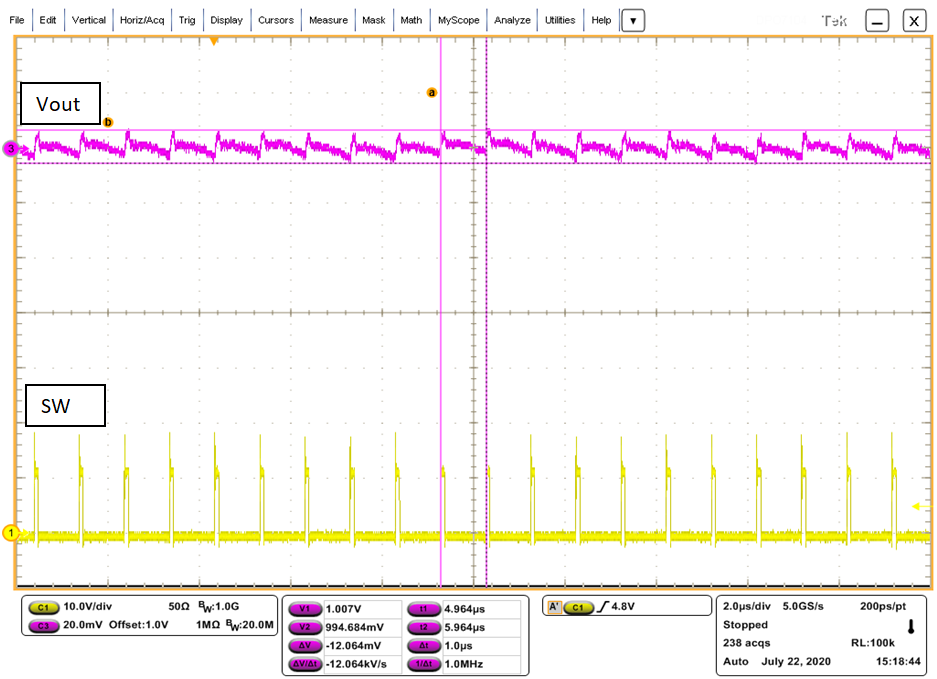Open the Measure menu
This screenshot has height=679, width=937.
pyautogui.click(x=328, y=19)
